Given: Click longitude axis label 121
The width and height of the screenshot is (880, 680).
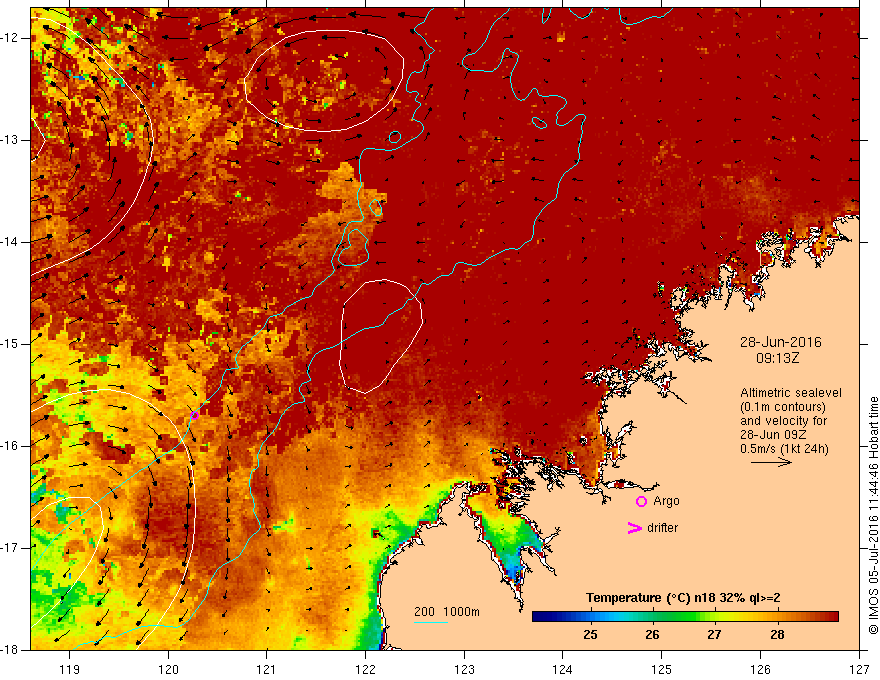Looking at the screenshot, I should 267,669.
